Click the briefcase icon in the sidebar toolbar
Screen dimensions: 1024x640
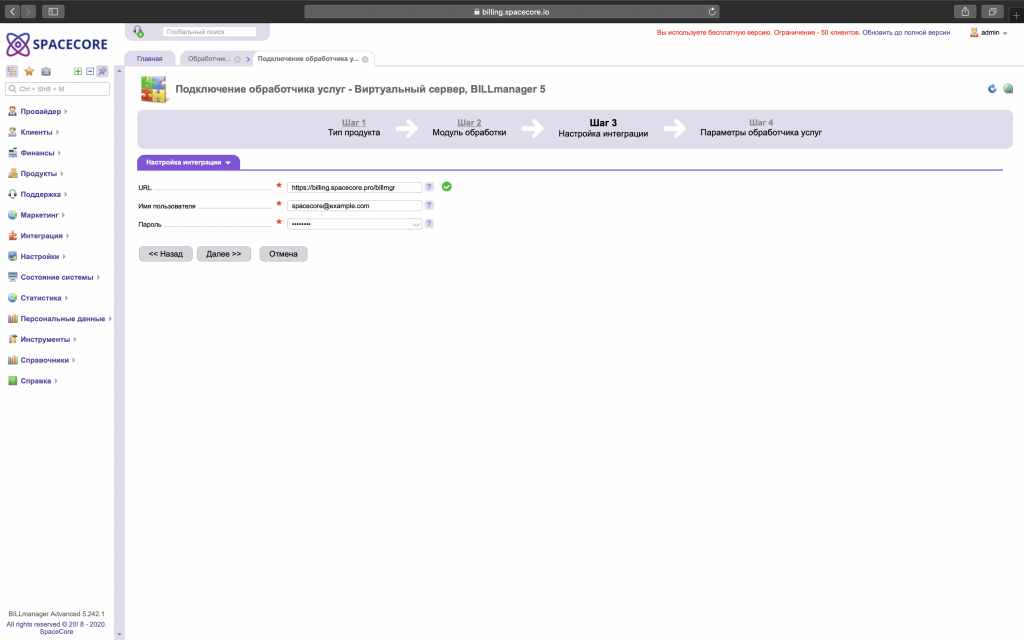coord(46,71)
